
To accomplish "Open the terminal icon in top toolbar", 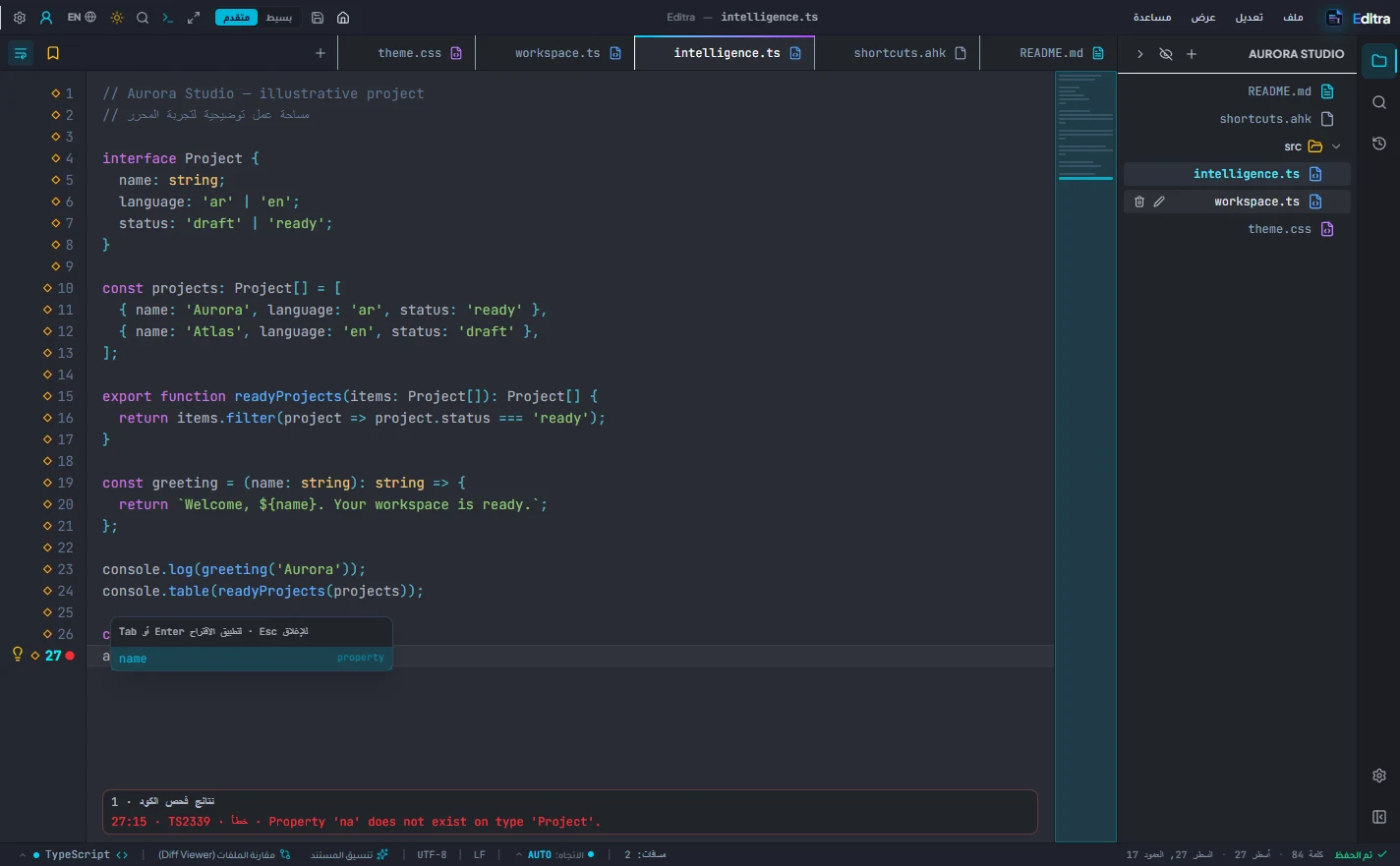I will (168, 18).
